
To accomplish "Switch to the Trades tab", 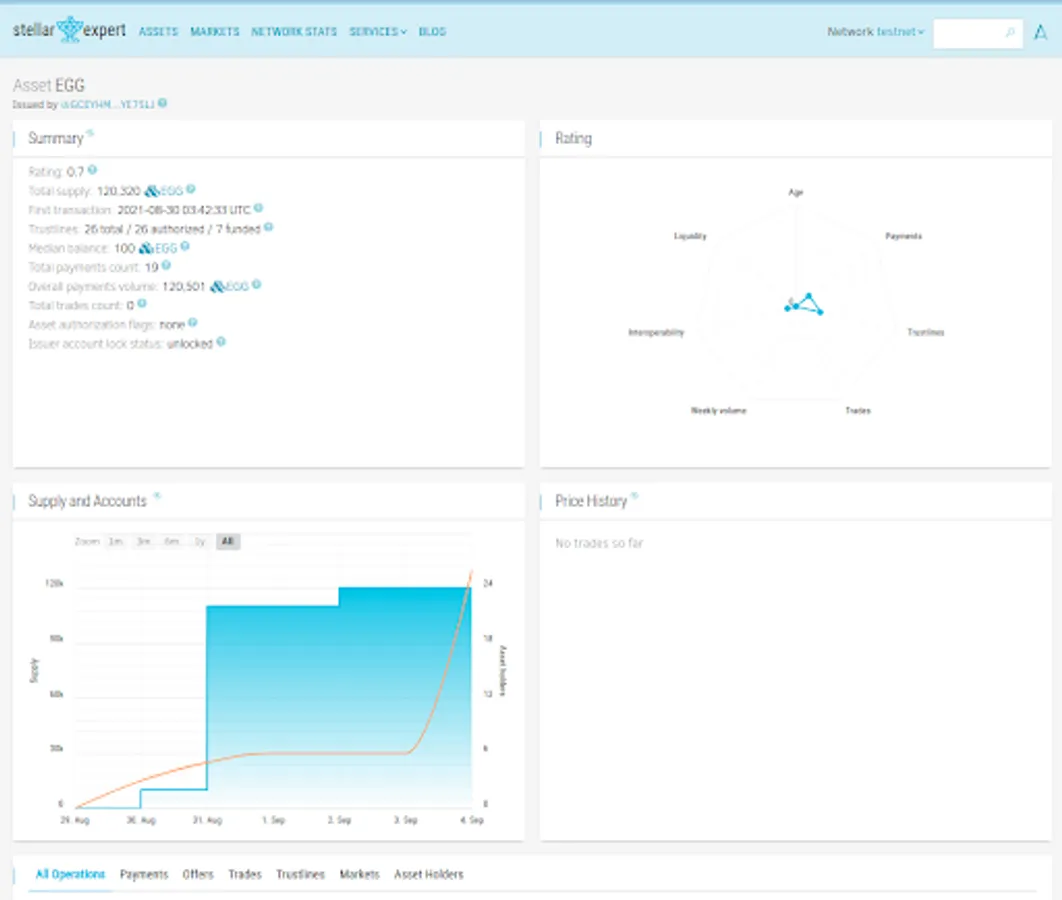I will (245, 874).
